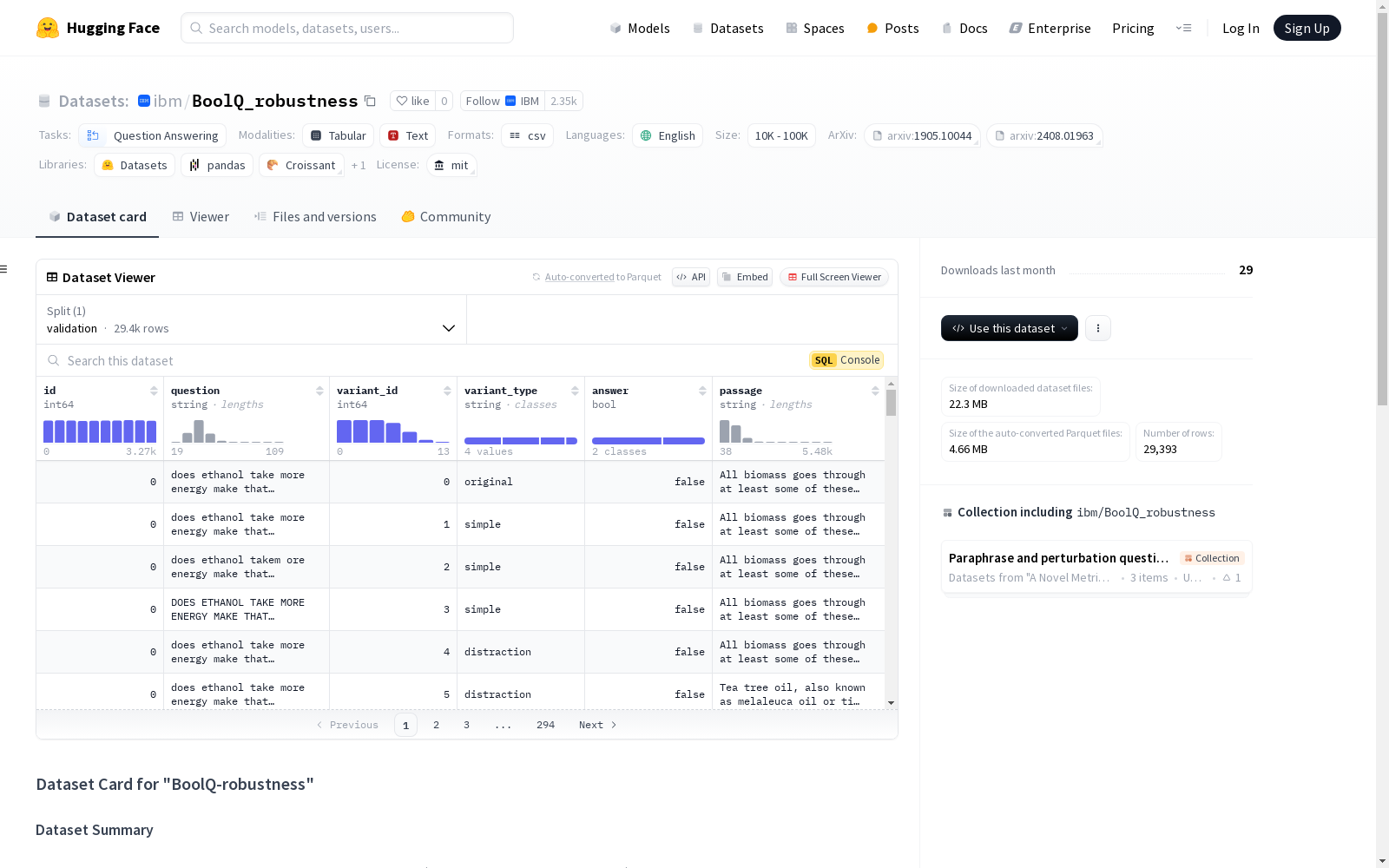Open Enterprise in the top navigation
The width and height of the screenshot is (1389, 868).
tap(1050, 28)
